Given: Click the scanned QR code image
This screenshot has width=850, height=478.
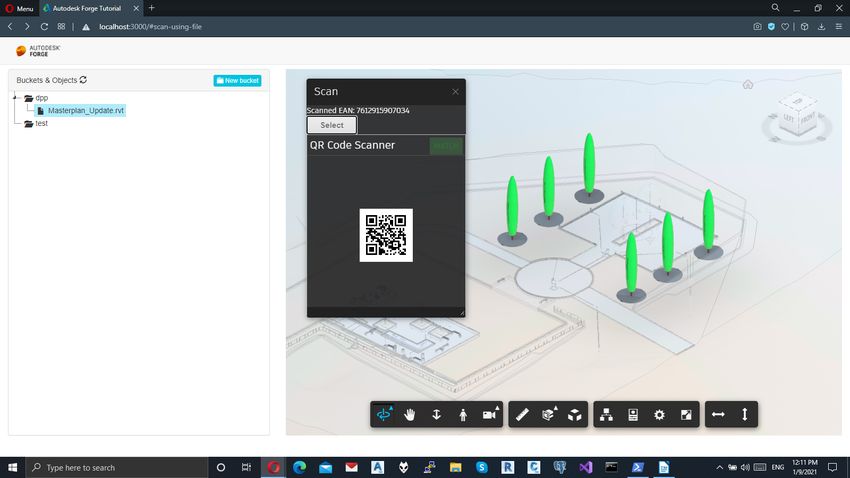Looking at the screenshot, I should (386, 235).
